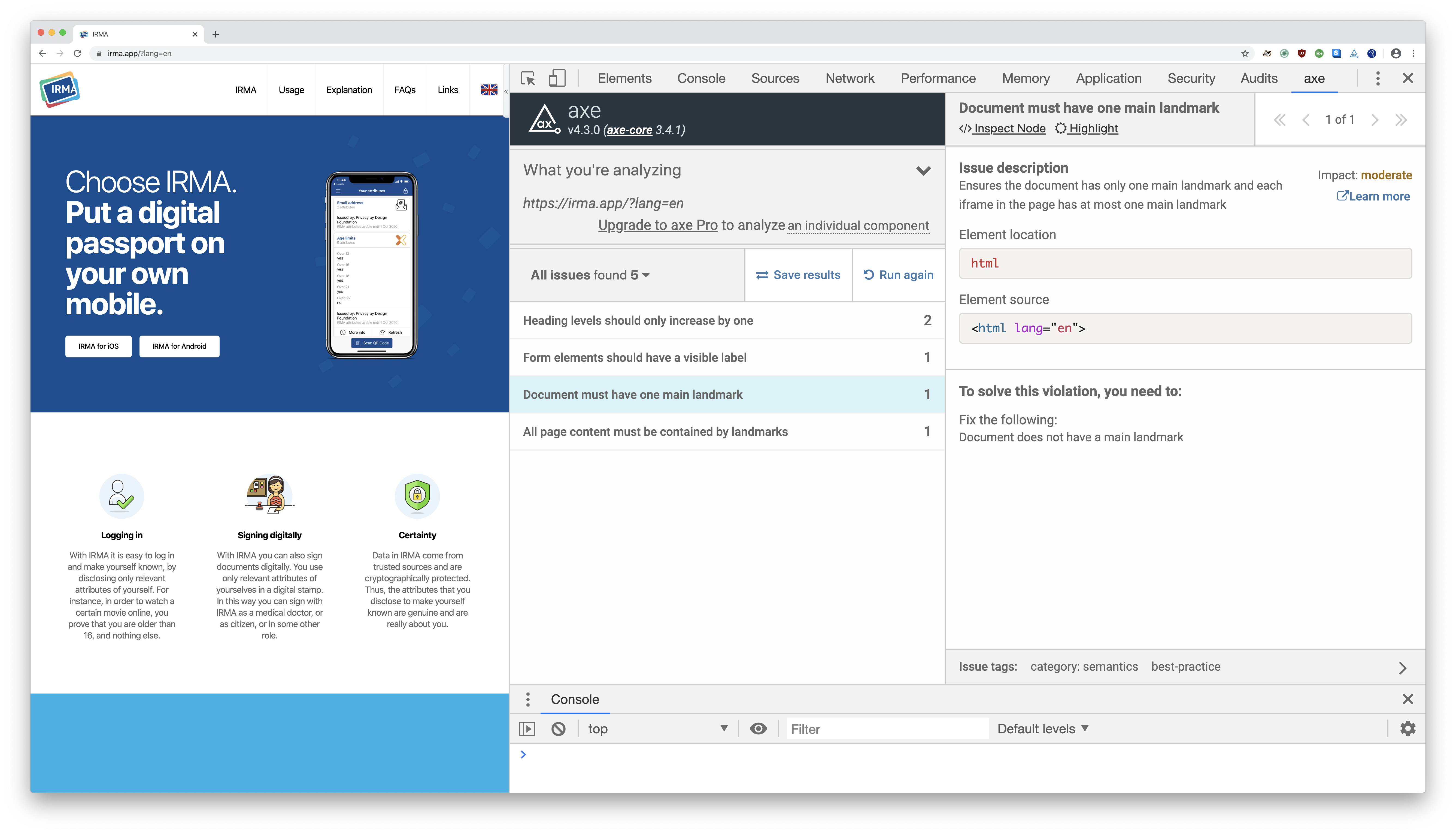1456x833 pixels.
Task: Click the Certainty shield lock icon
Action: [417, 495]
